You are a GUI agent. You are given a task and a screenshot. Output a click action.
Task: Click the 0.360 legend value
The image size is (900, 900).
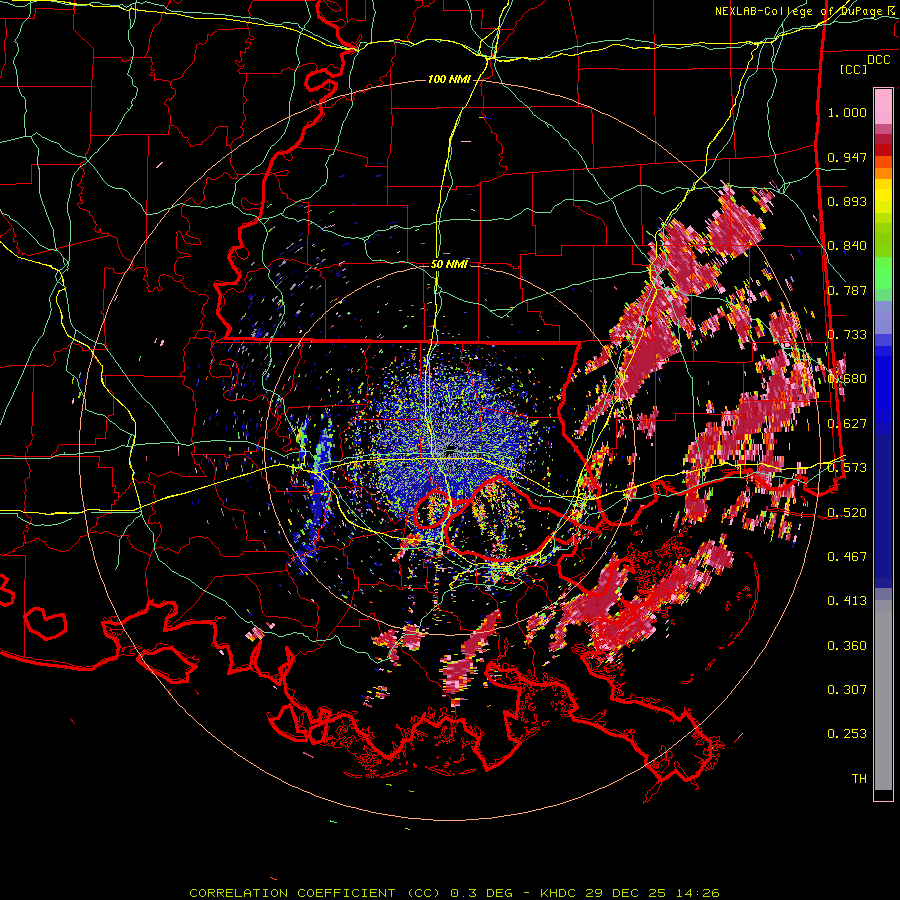click(847, 646)
